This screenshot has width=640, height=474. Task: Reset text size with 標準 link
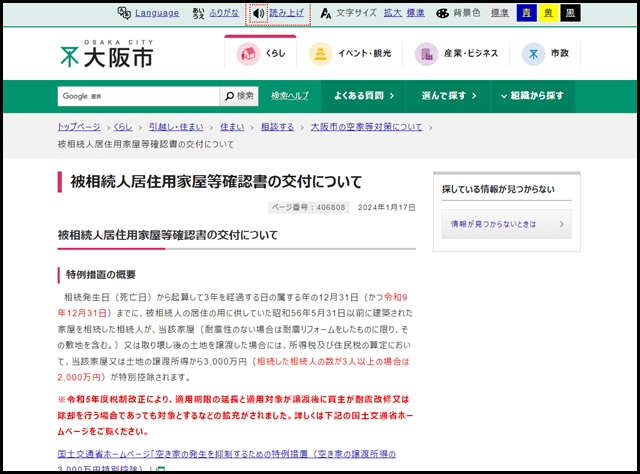(x=416, y=13)
